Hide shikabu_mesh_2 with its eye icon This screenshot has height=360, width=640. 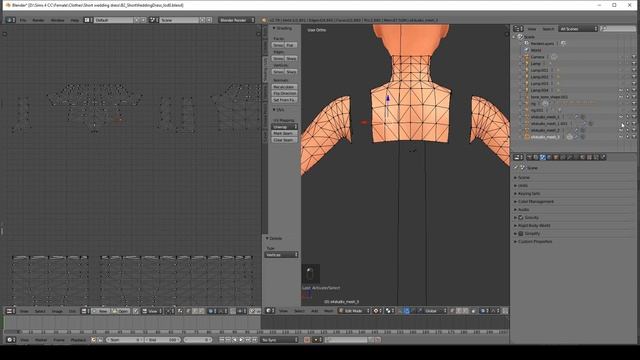(621, 130)
